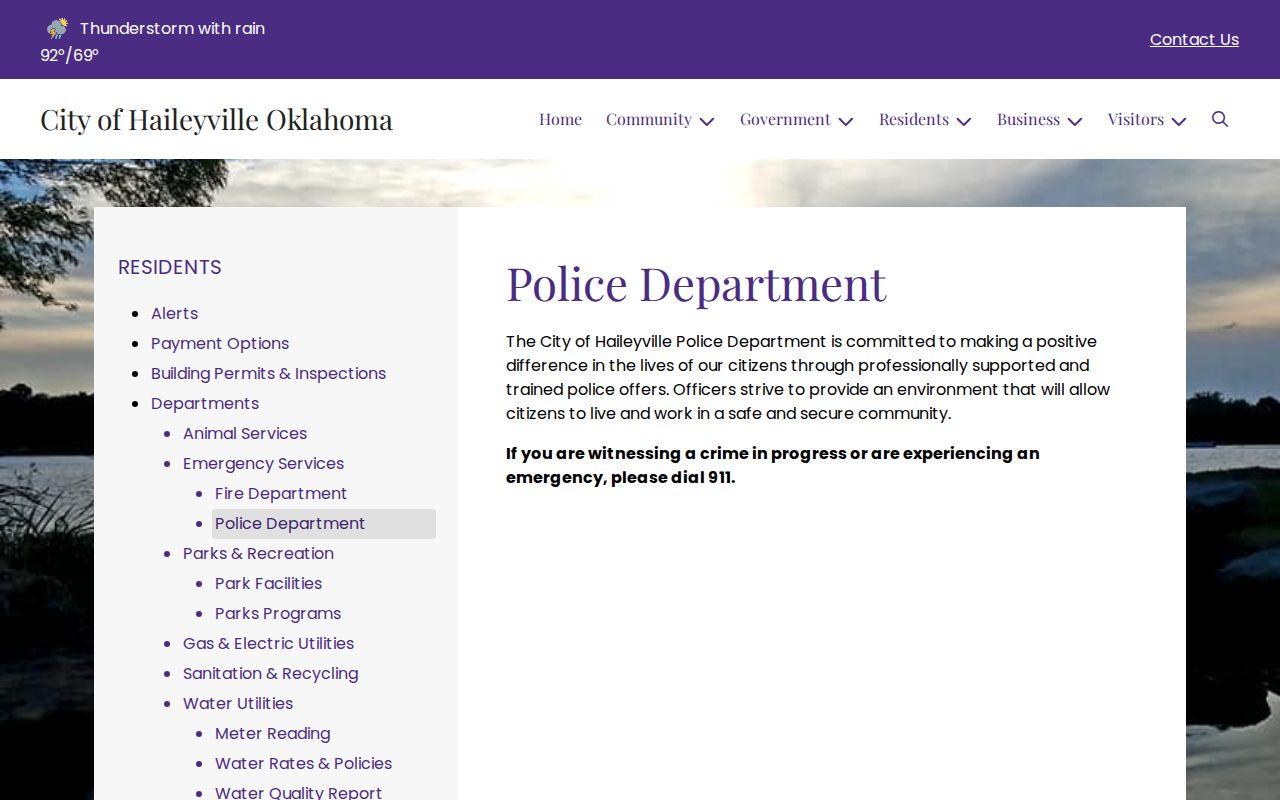1280x800 pixels.
Task: Go to Fire Department page
Action: click(x=281, y=493)
